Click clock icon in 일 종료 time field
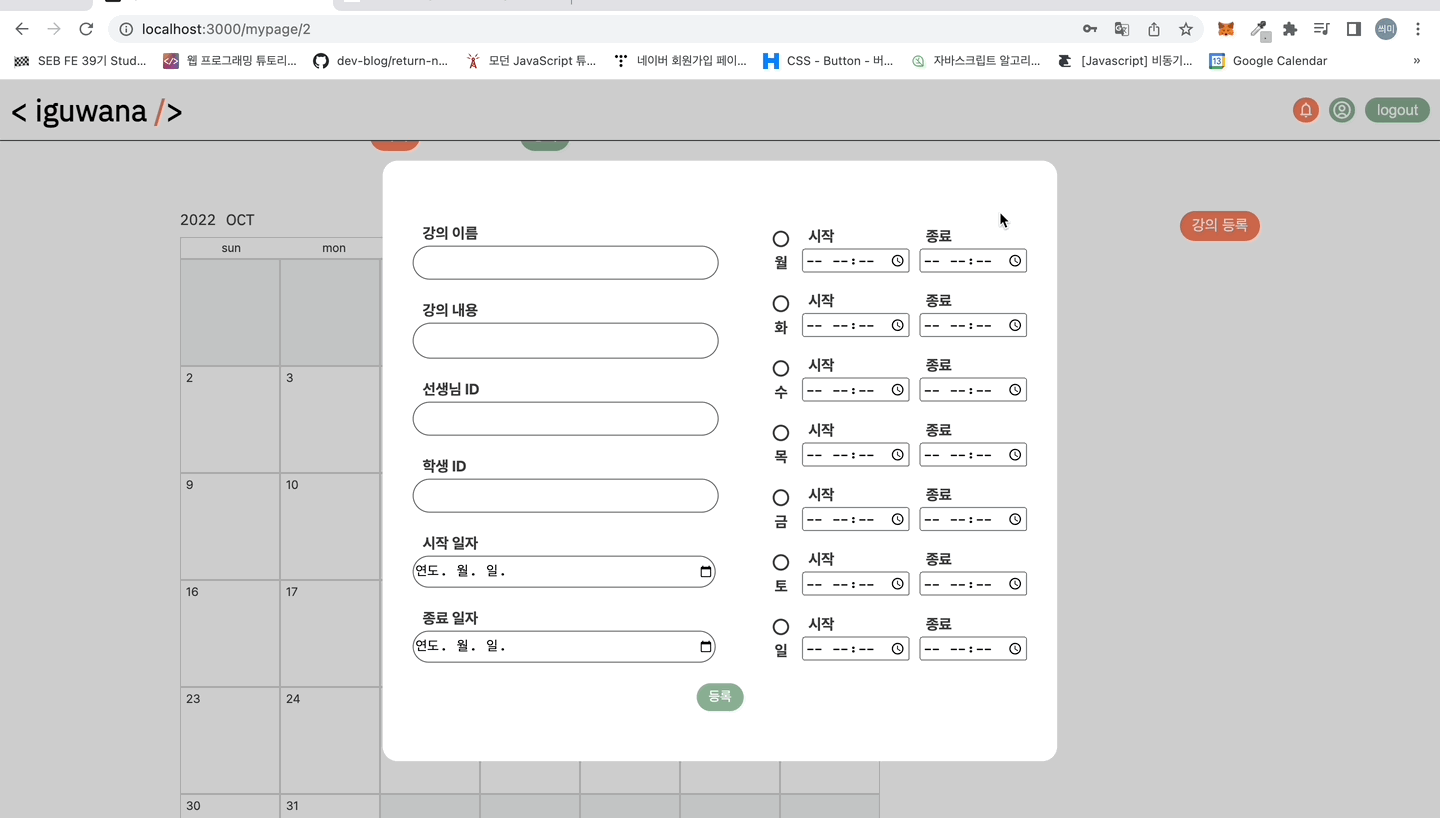 coord(1015,649)
